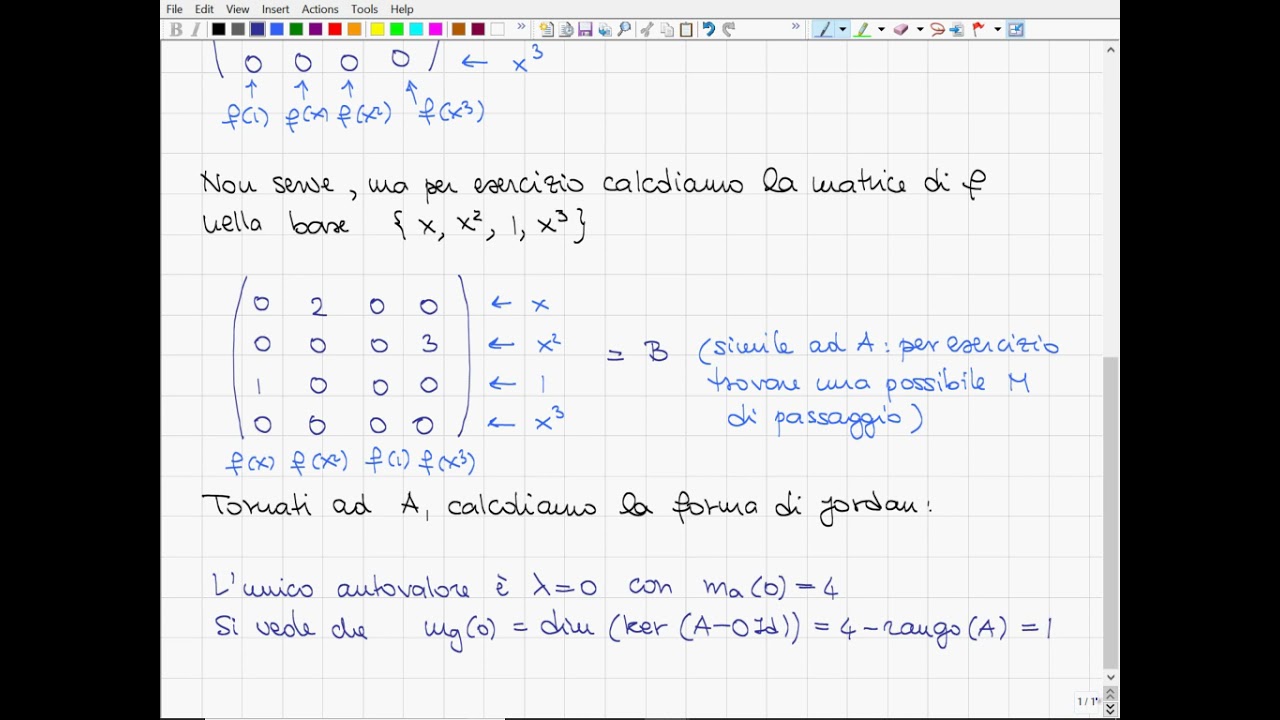Click the vertical scrollbar thumb
Viewport: 1280px width, 720px height.
tap(1111, 512)
